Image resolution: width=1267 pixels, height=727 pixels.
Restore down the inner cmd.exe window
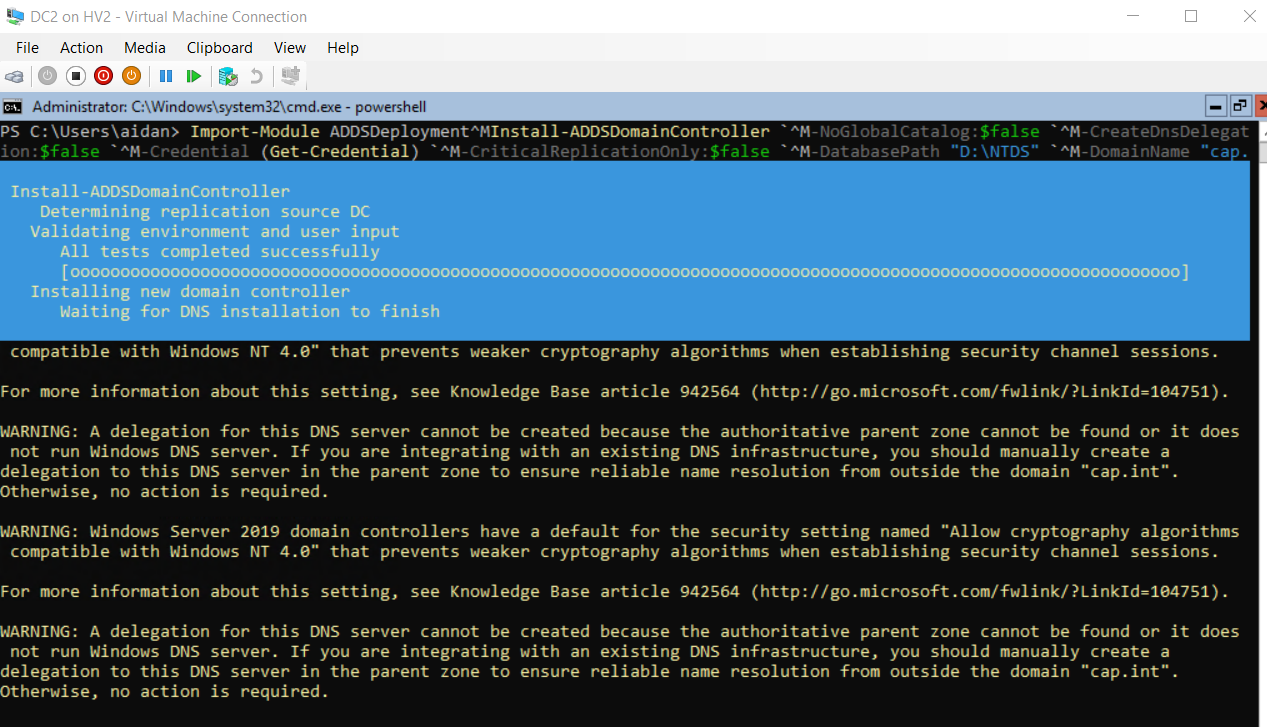coord(1240,106)
